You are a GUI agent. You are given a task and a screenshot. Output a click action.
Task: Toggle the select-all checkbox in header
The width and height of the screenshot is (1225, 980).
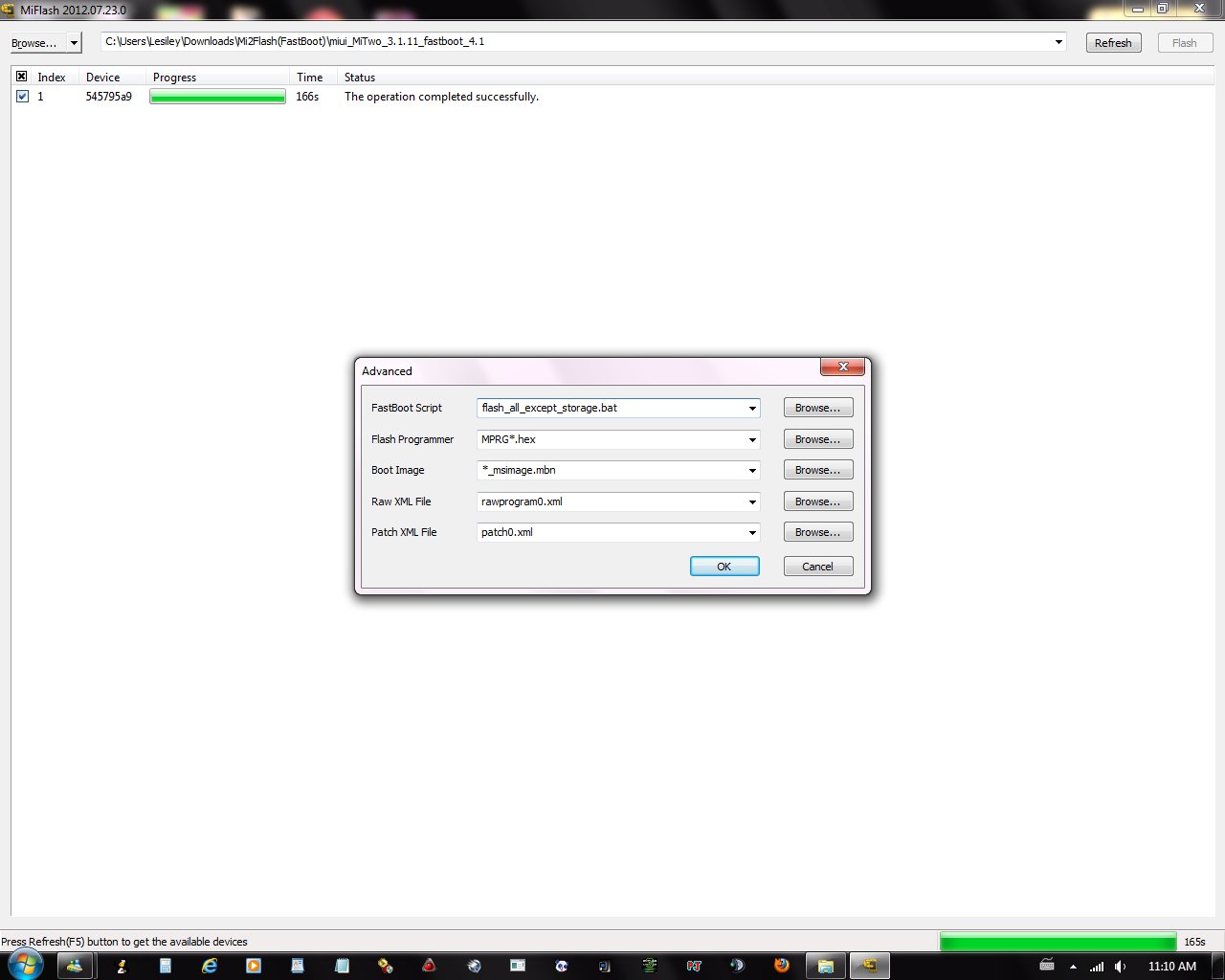[22, 77]
